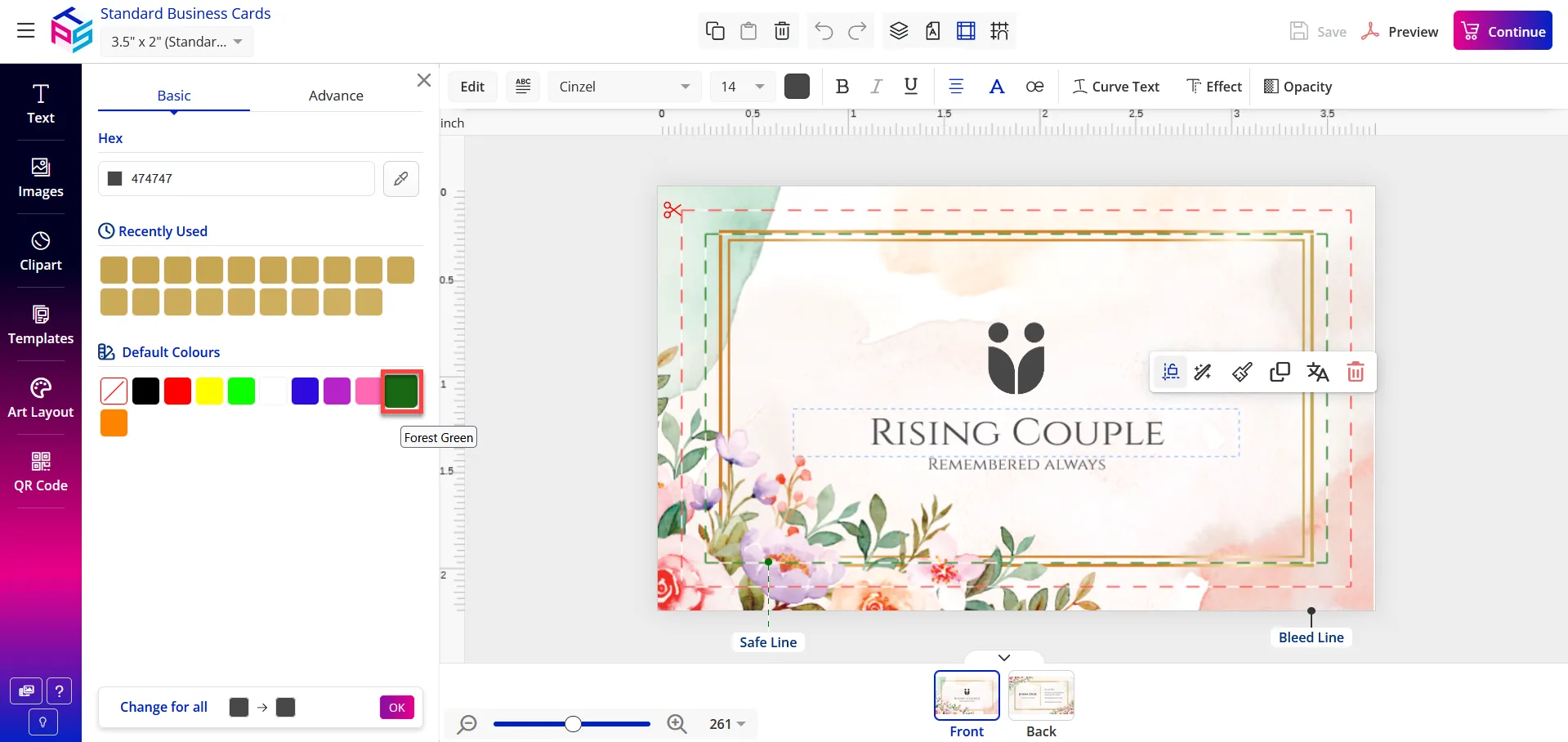Screen dimensions: 1568x742
Task: Open the Images panel
Action: tap(41, 177)
